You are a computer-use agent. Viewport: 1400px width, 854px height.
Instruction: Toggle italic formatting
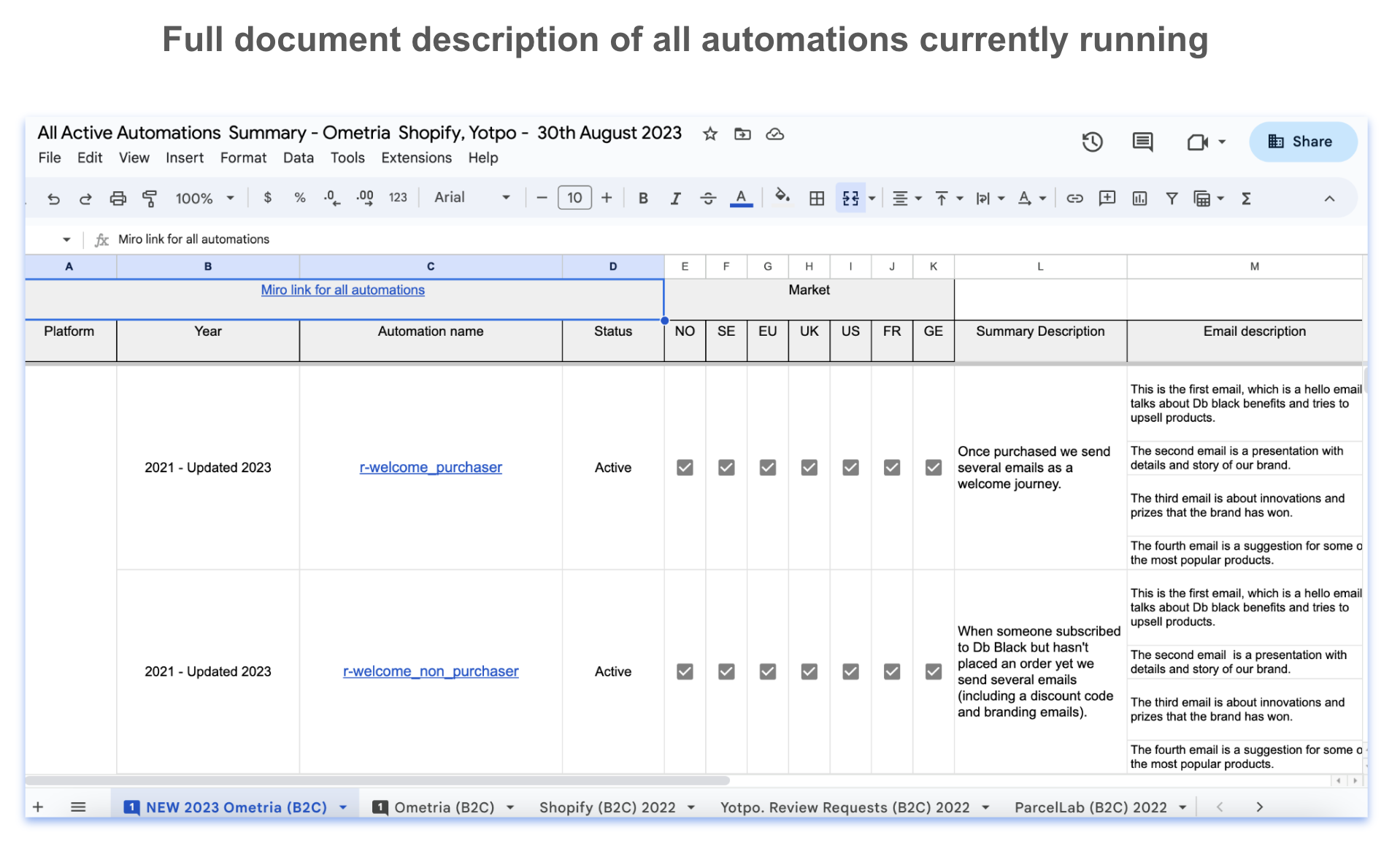[675, 198]
